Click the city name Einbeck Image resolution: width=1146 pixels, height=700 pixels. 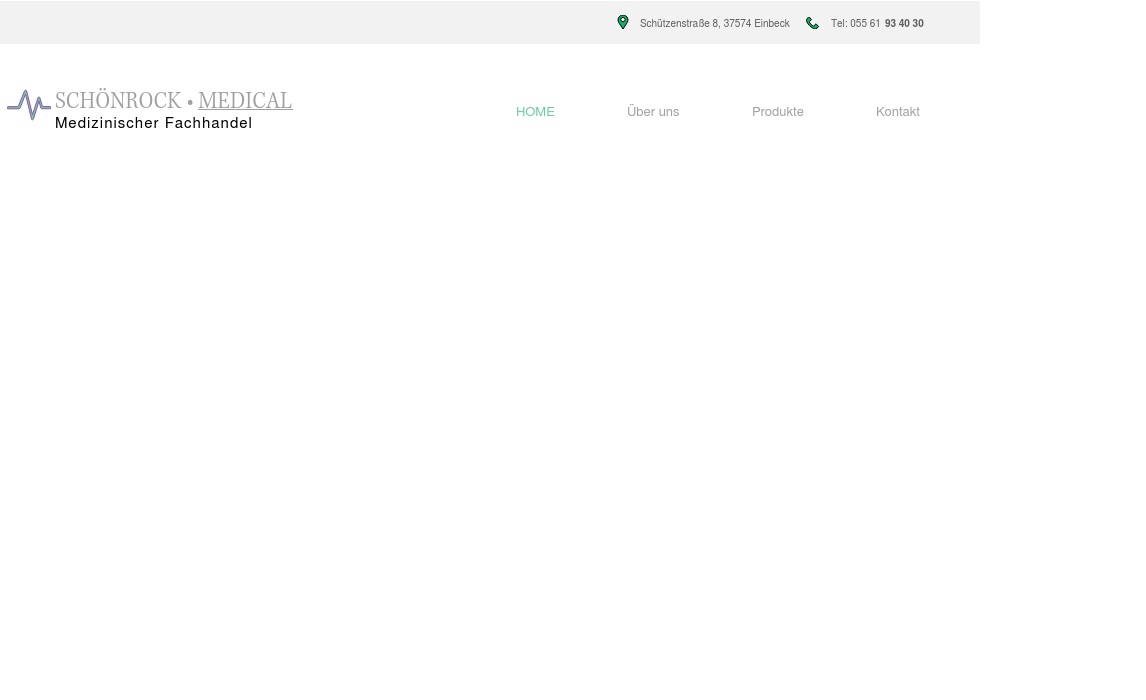(x=772, y=23)
